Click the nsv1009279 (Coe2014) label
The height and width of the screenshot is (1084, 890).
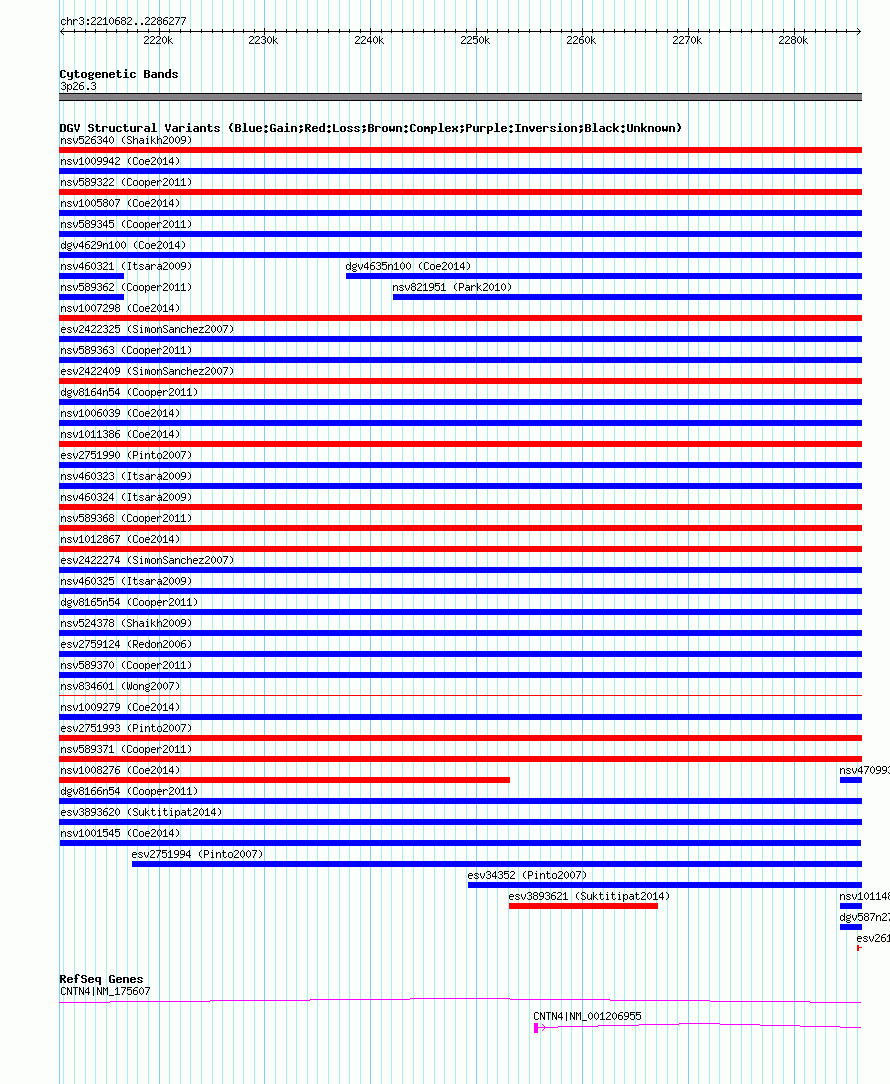[120, 707]
